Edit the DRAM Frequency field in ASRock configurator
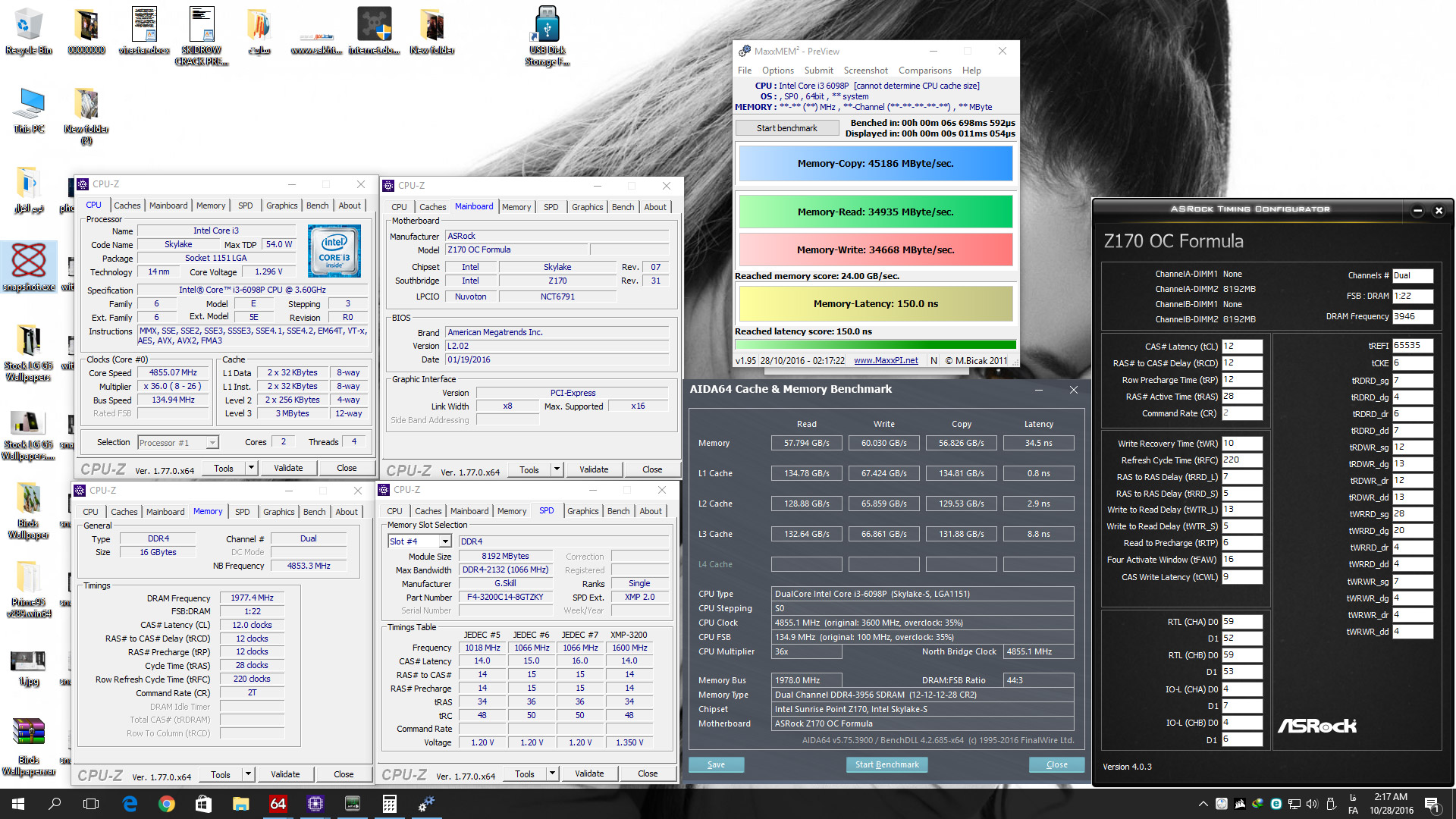1456x819 pixels. (1413, 317)
